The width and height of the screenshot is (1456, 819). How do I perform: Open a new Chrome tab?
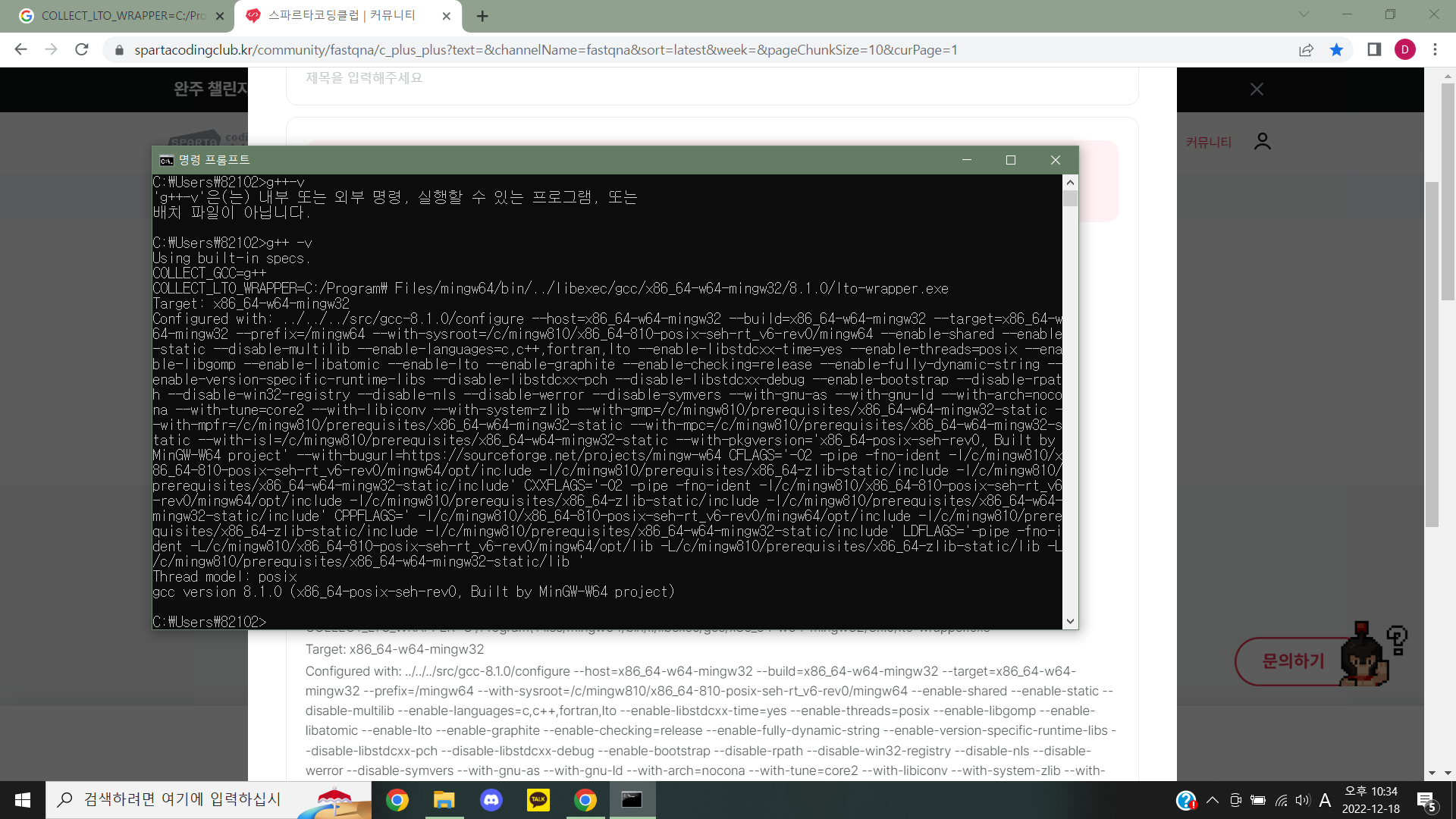(x=482, y=16)
